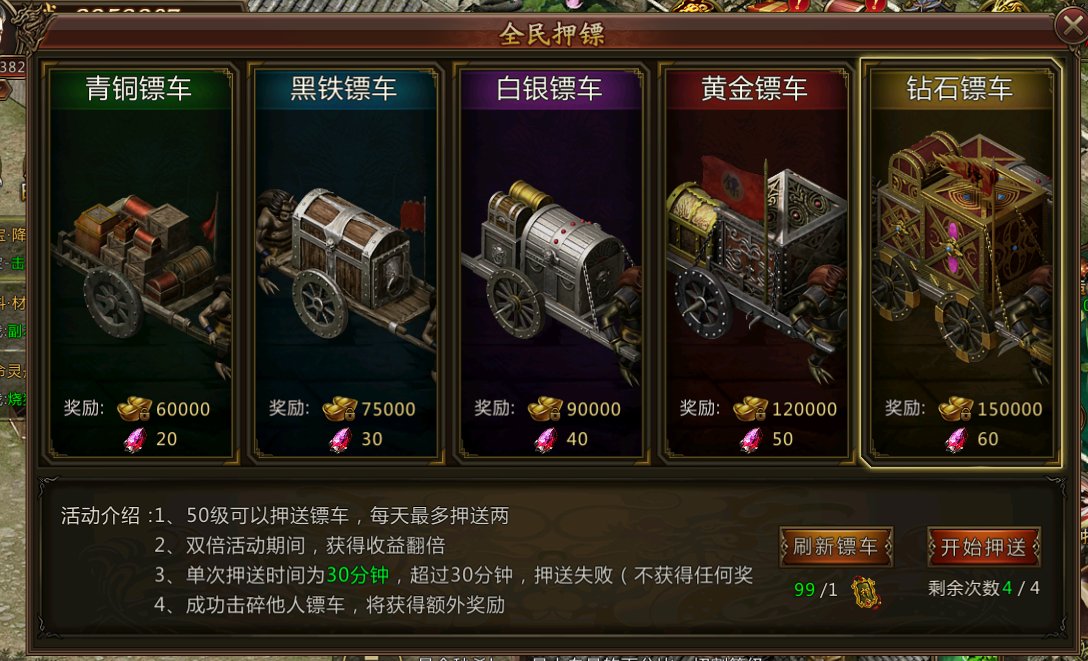Select the 钻石镖车 cart card
This screenshot has width=1088, height=661.
pyautogui.click(x=961, y=263)
